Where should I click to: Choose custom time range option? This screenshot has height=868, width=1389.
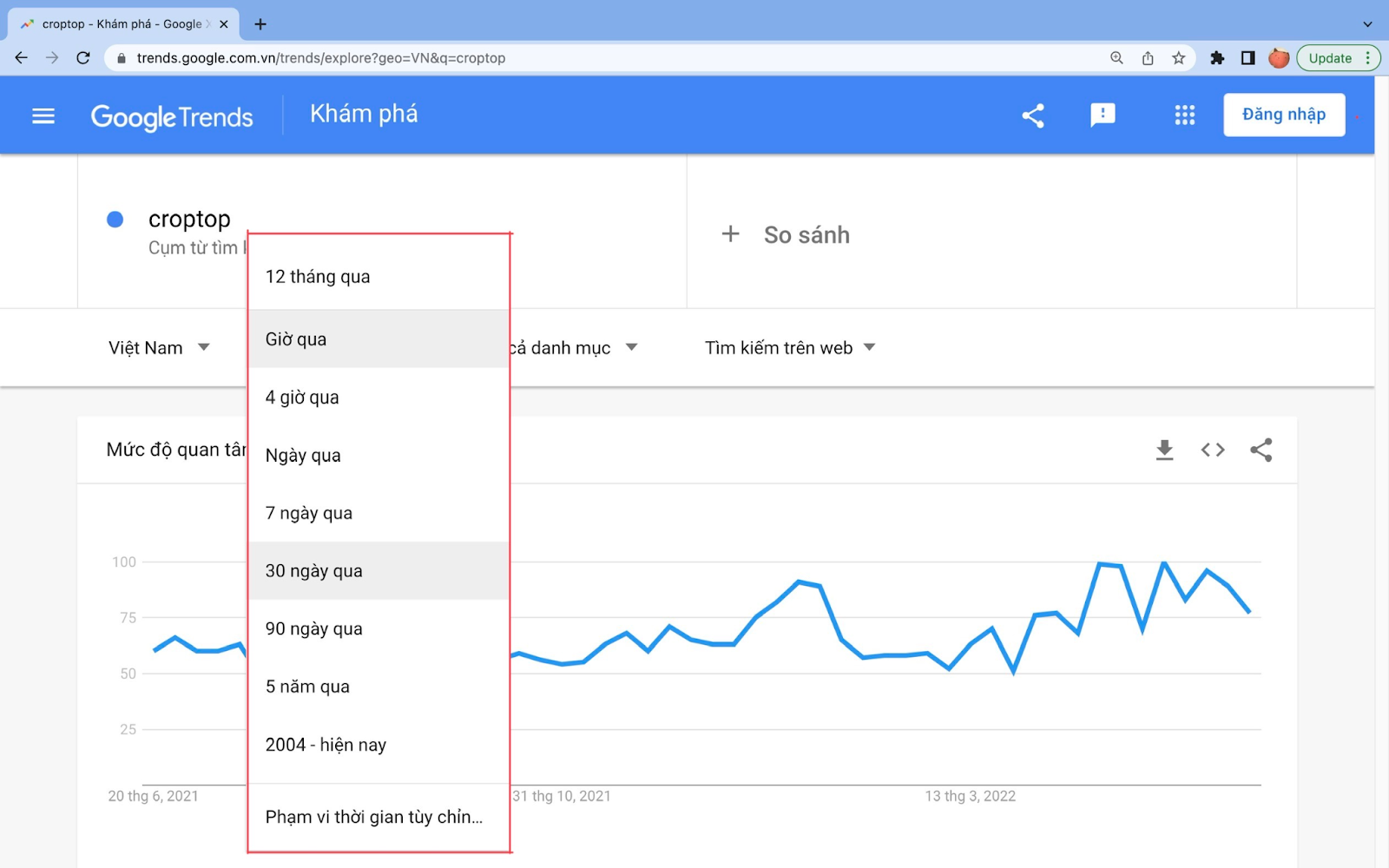pyautogui.click(x=379, y=817)
